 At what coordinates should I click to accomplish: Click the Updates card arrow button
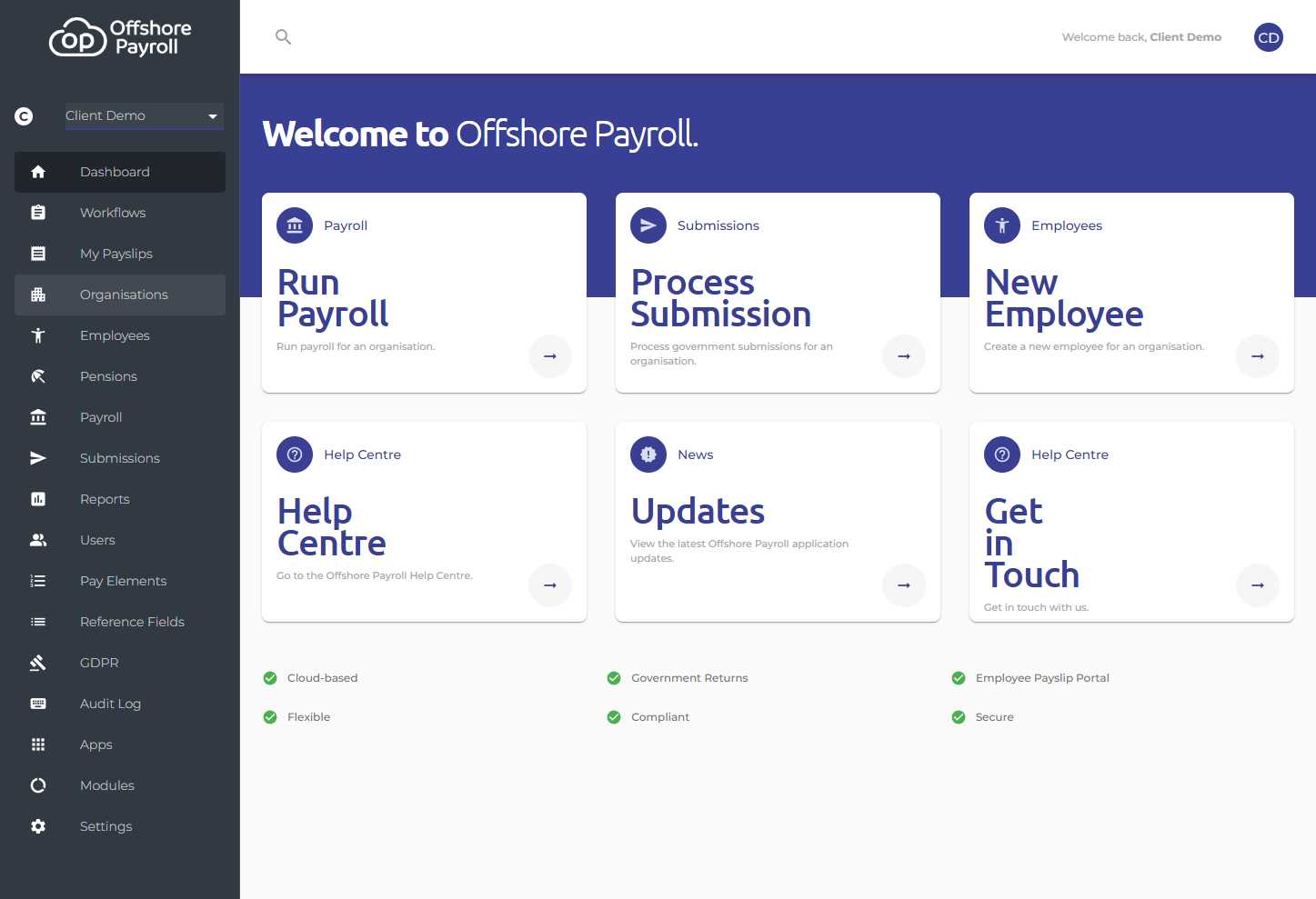pos(904,585)
